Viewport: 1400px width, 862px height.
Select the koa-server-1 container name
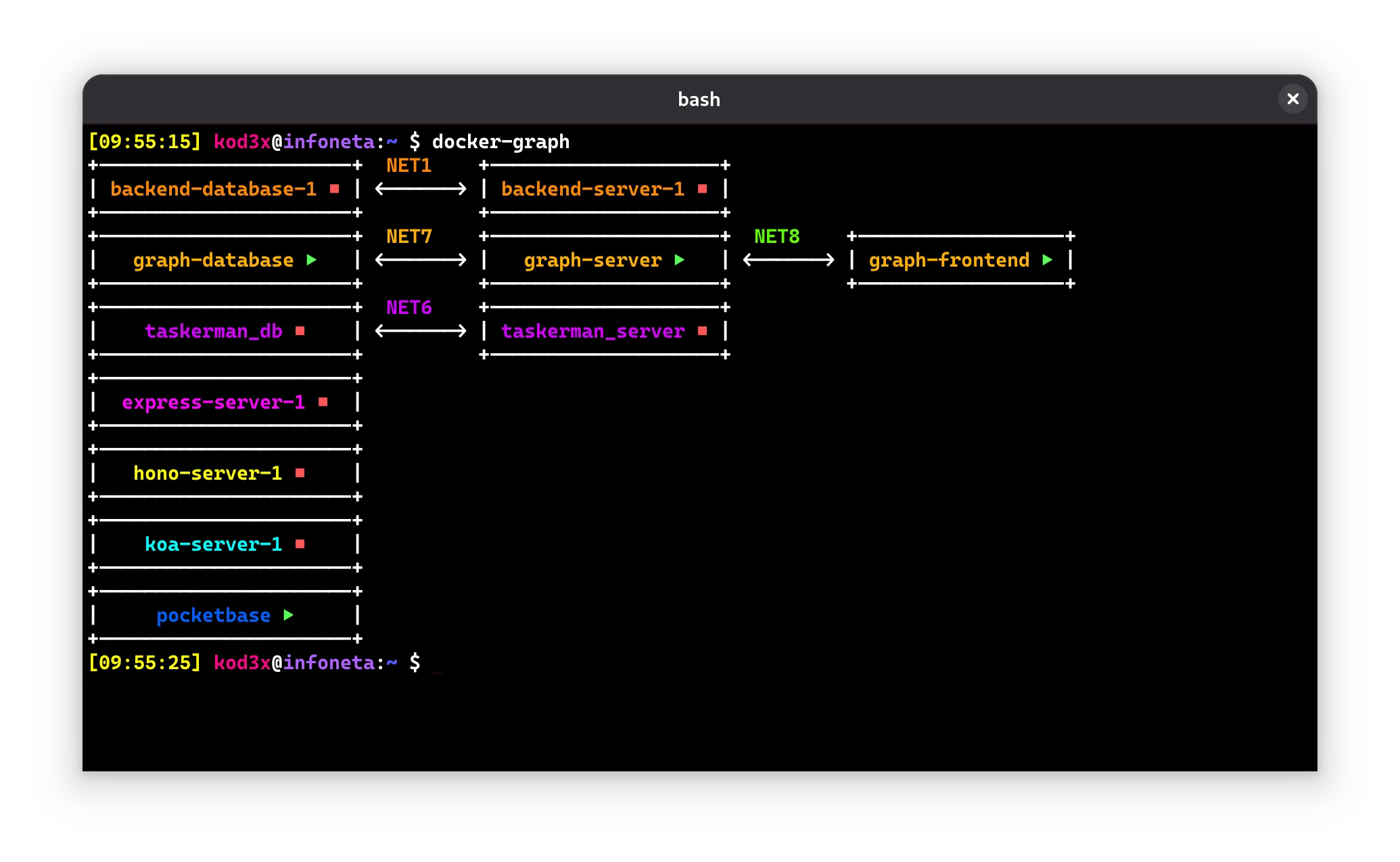pos(213,544)
